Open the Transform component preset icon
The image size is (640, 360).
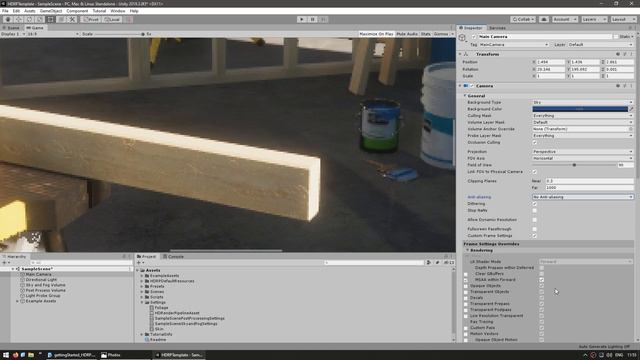[624, 54]
